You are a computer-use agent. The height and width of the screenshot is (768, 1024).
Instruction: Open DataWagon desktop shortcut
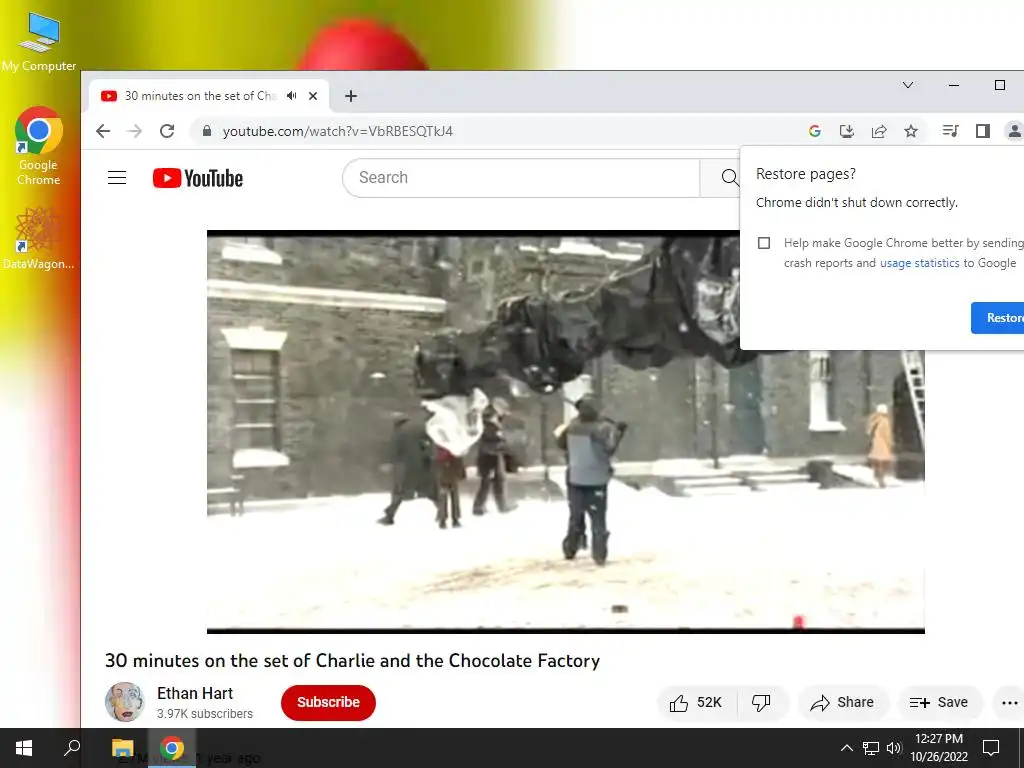[x=39, y=237]
